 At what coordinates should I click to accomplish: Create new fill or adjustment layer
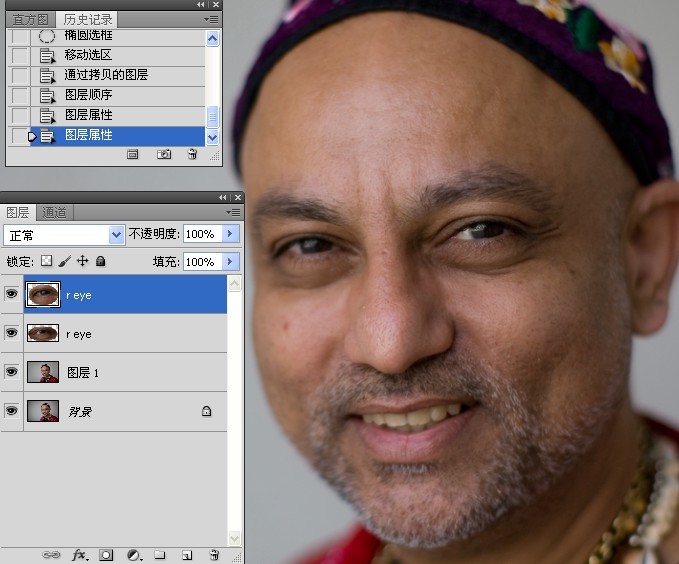134,555
